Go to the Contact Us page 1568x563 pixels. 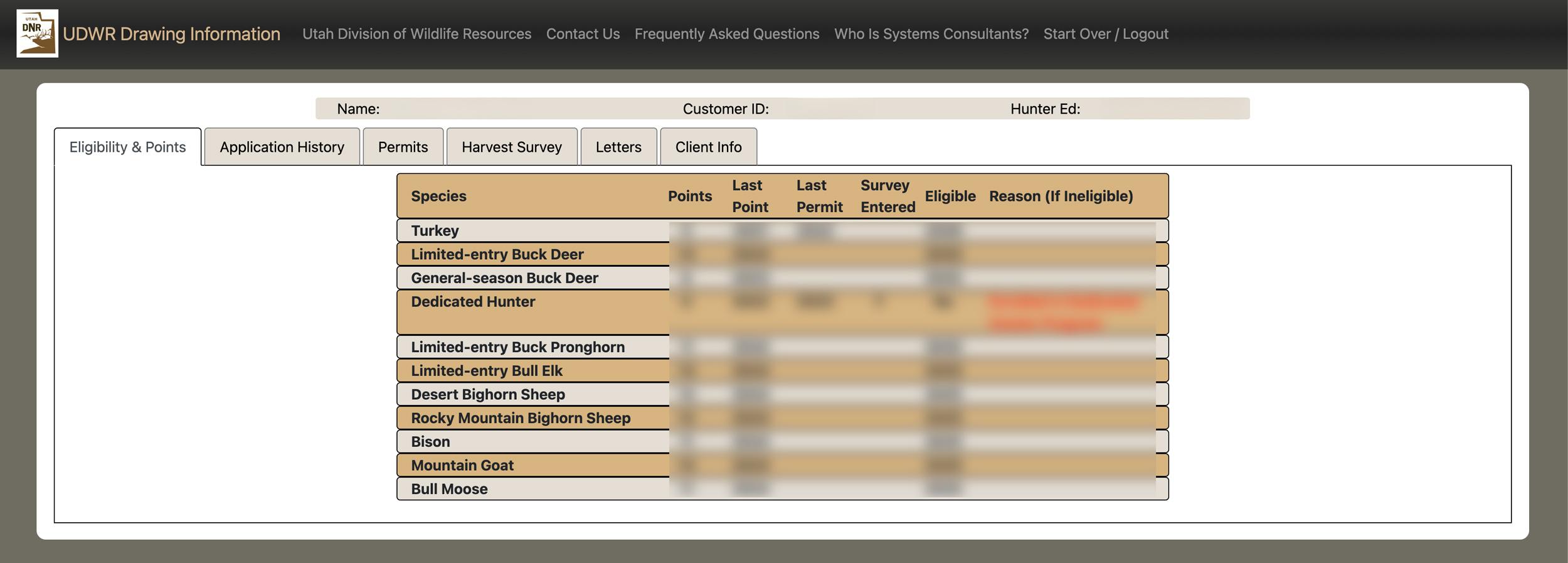[583, 34]
